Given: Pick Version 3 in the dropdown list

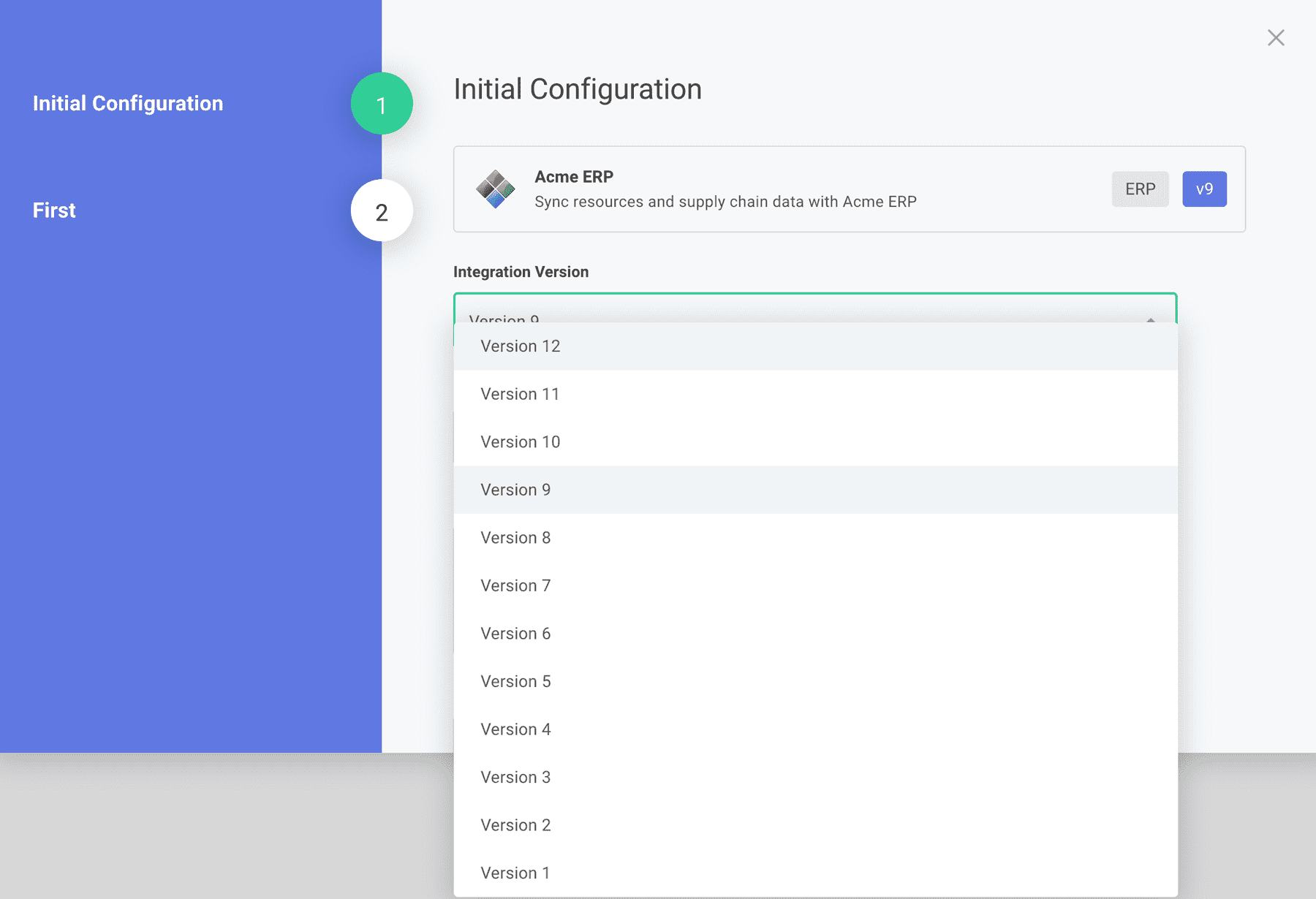Looking at the screenshot, I should click(x=815, y=777).
